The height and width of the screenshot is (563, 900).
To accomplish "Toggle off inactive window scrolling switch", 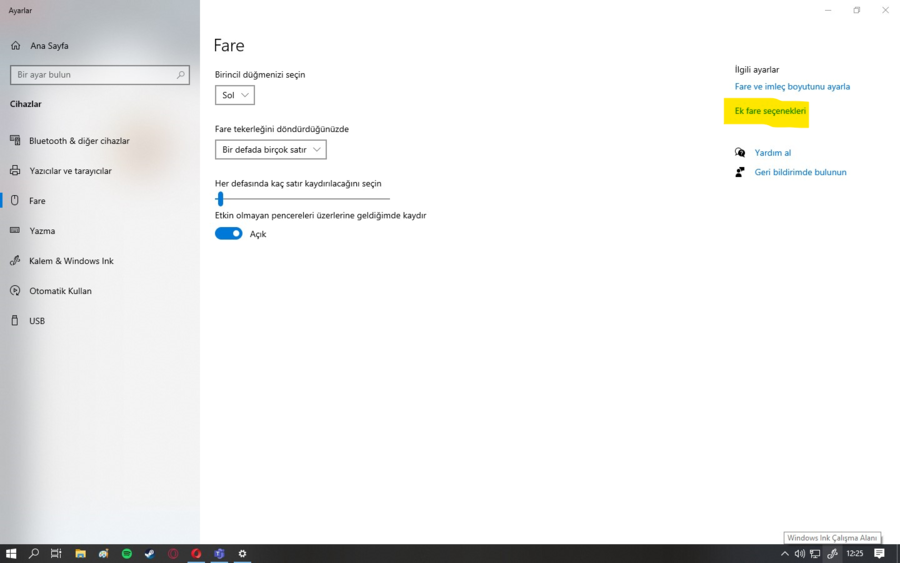I will point(228,234).
